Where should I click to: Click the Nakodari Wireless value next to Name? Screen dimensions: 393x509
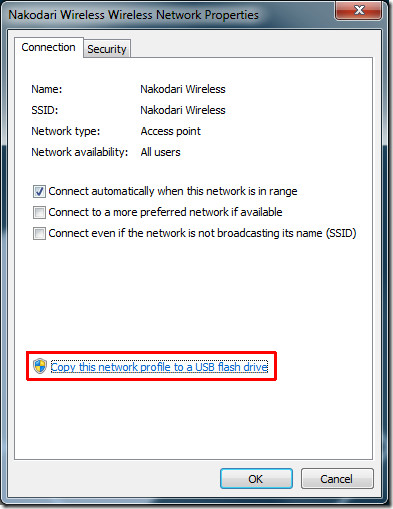tap(183, 89)
